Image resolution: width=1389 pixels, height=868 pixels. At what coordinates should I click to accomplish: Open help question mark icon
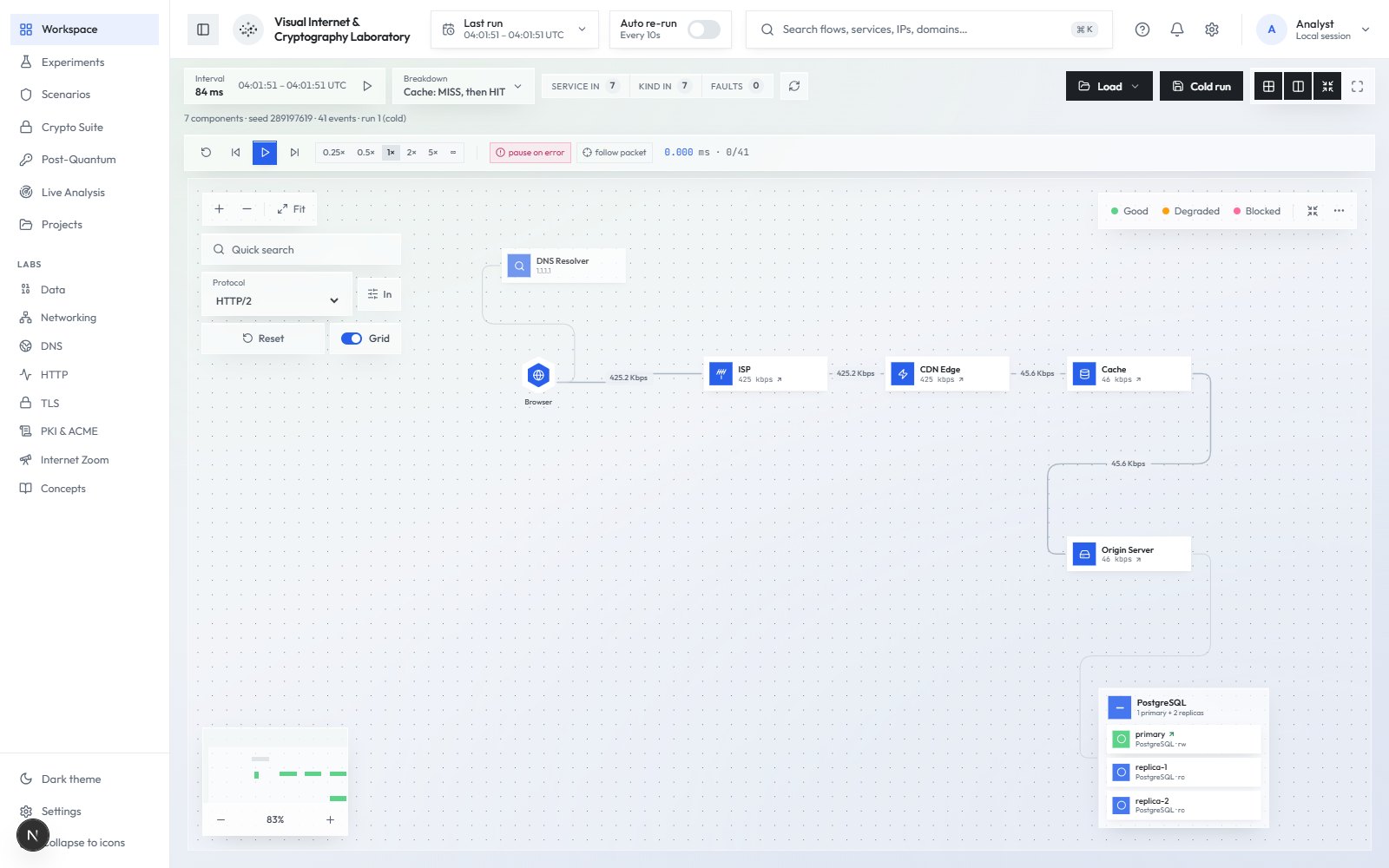[x=1142, y=30]
